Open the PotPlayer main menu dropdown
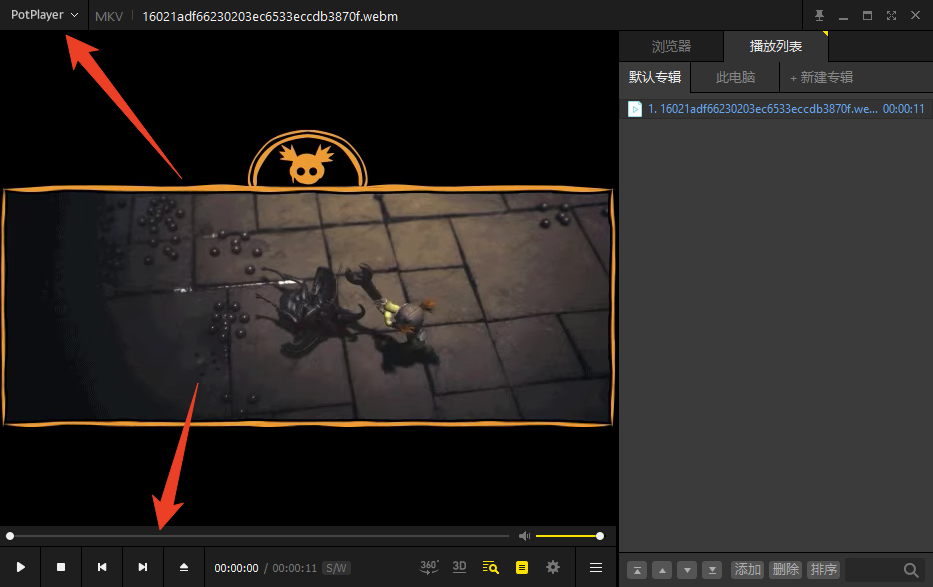 coord(44,15)
